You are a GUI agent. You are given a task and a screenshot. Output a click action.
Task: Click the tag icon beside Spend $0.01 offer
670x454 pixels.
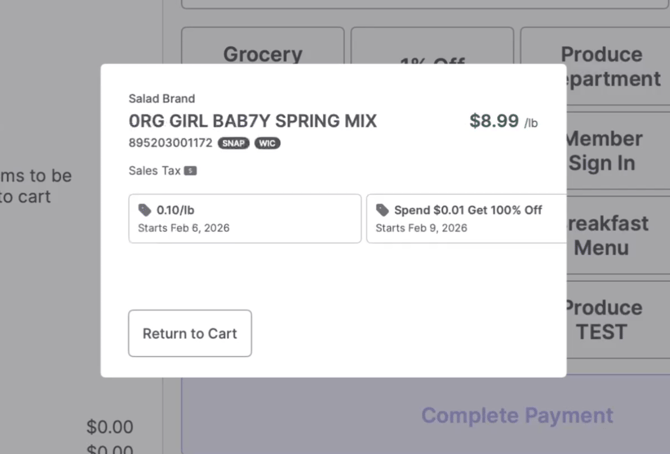tap(383, 210)
